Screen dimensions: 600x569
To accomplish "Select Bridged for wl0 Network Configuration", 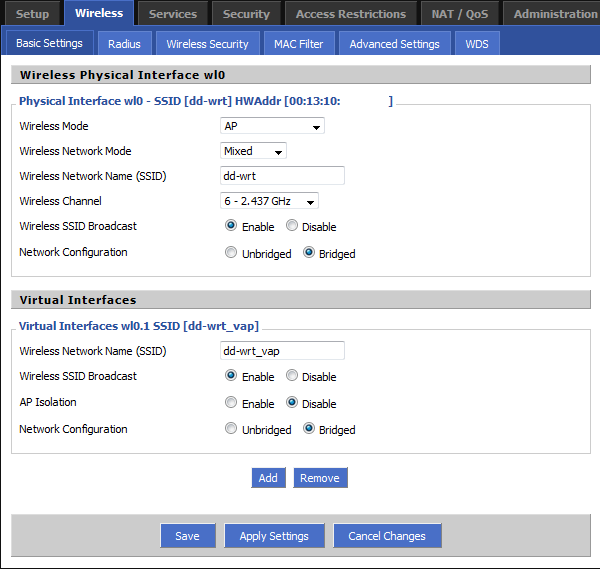I will pyautogui.click(x=309, y=252).
